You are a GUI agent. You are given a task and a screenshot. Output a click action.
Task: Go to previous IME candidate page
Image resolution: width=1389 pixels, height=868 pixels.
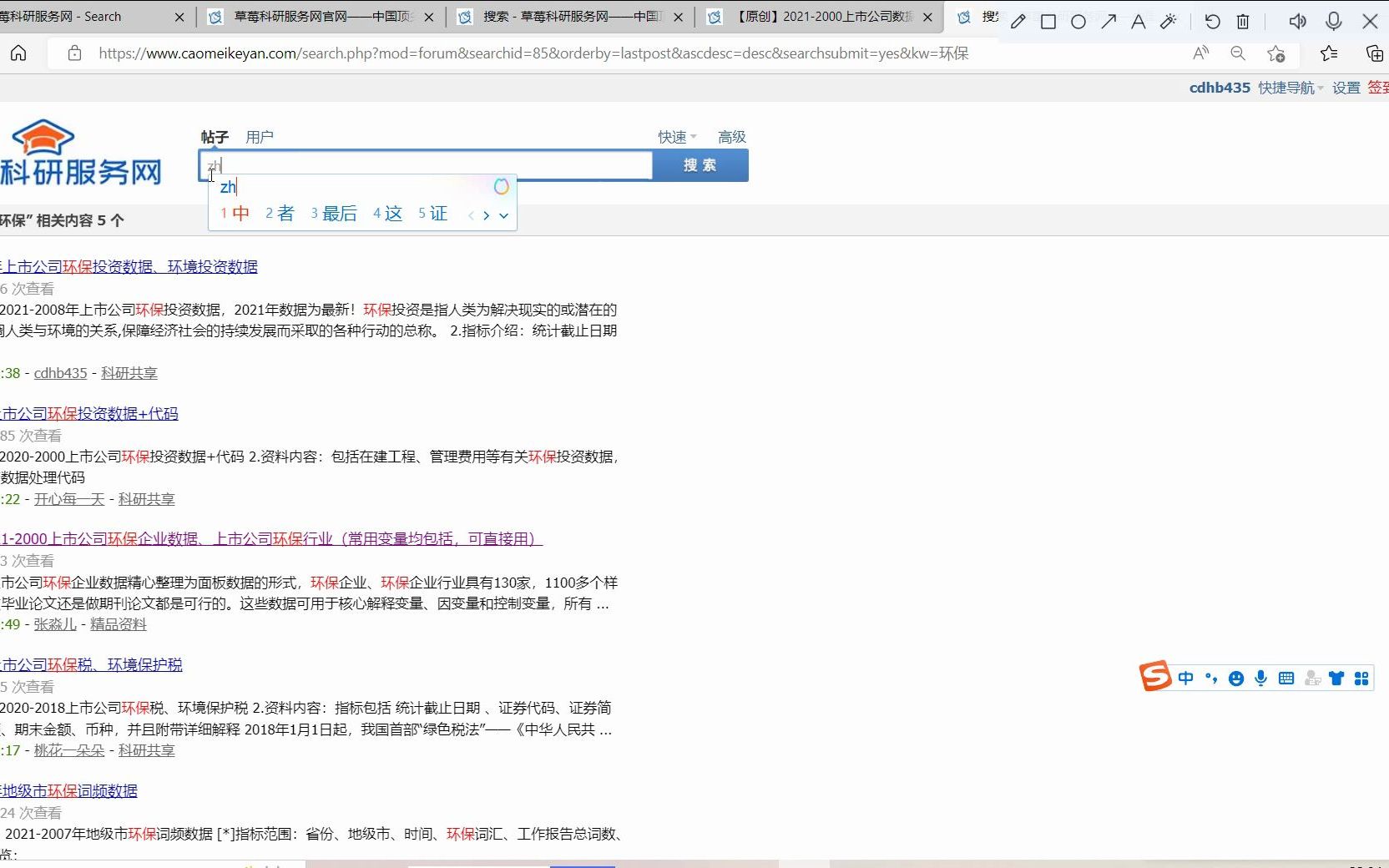pyautogui.click(x=471, y=215)
